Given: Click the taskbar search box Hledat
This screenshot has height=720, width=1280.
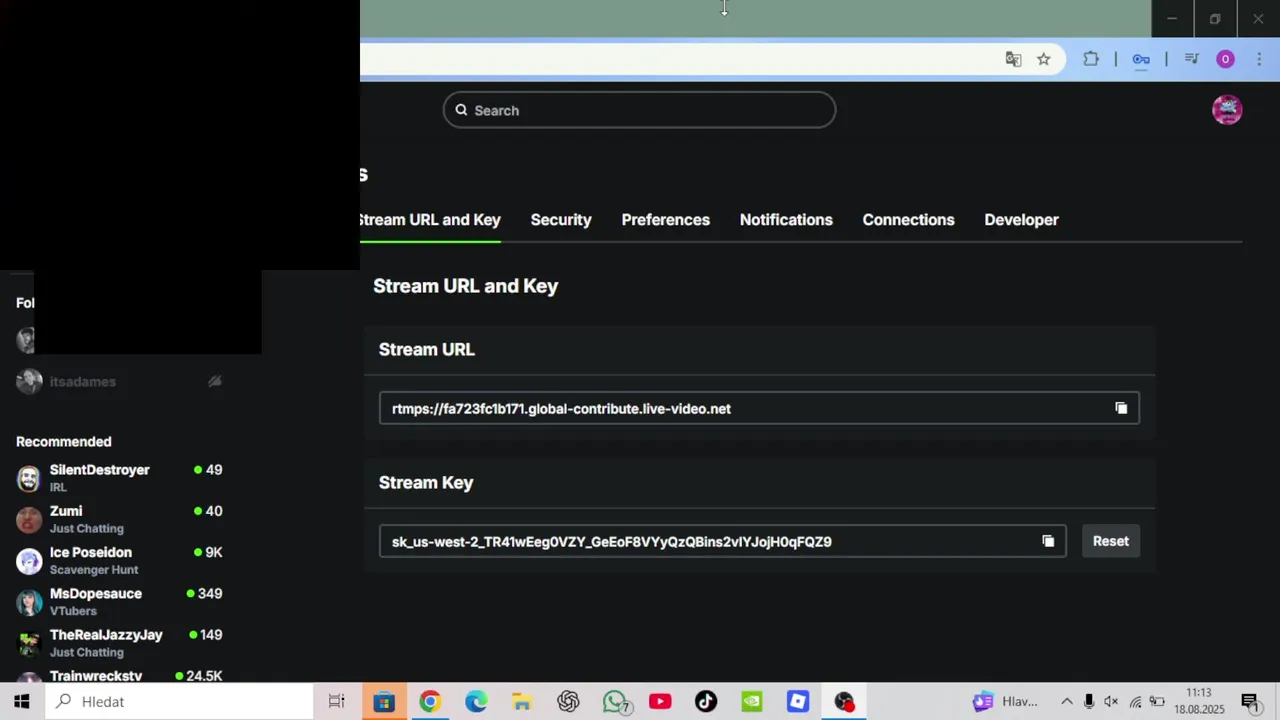Looking at the screenshot, I should (179, 702).
